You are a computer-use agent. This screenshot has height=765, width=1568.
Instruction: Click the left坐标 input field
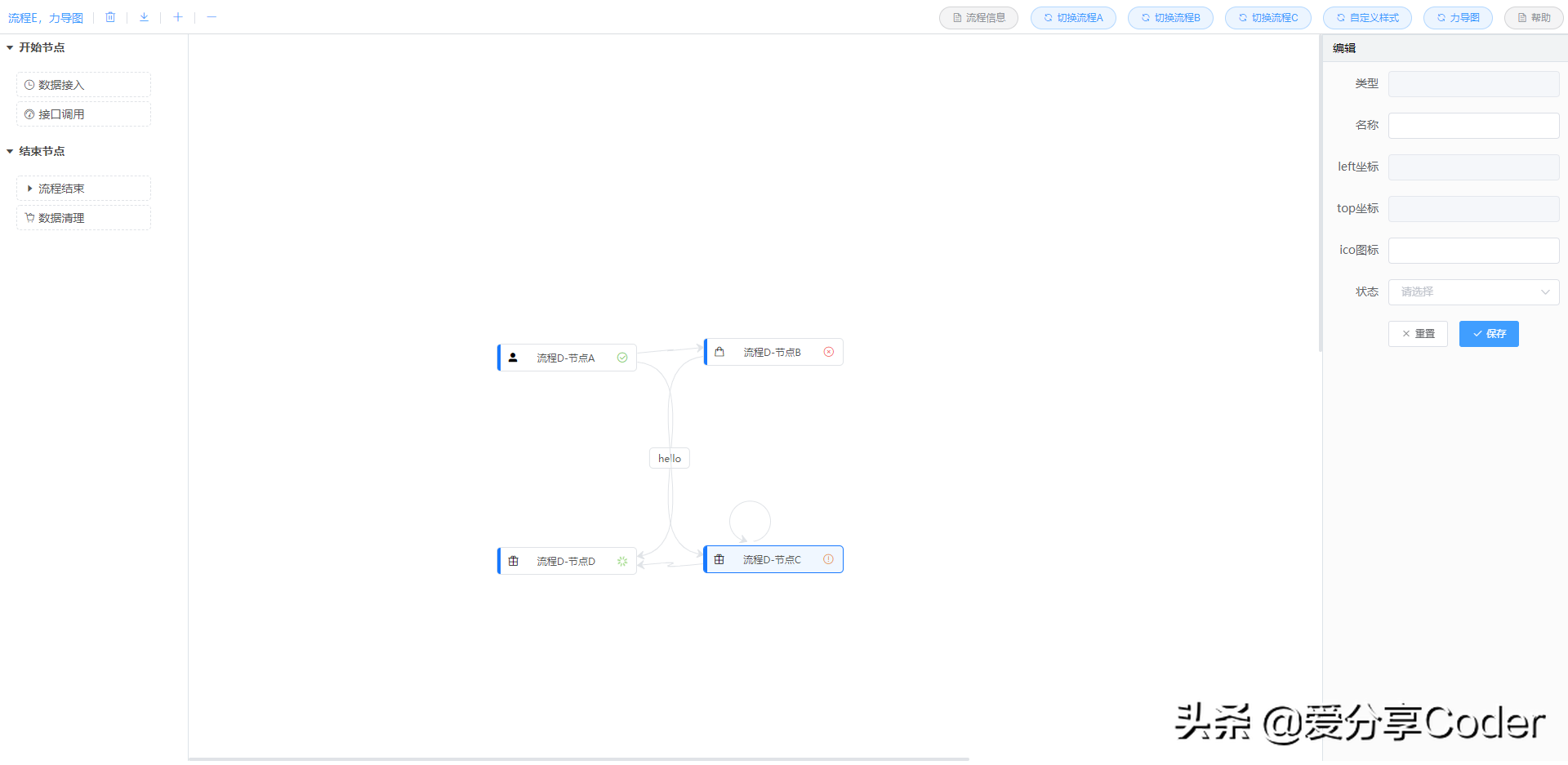tap(1473, 167)
